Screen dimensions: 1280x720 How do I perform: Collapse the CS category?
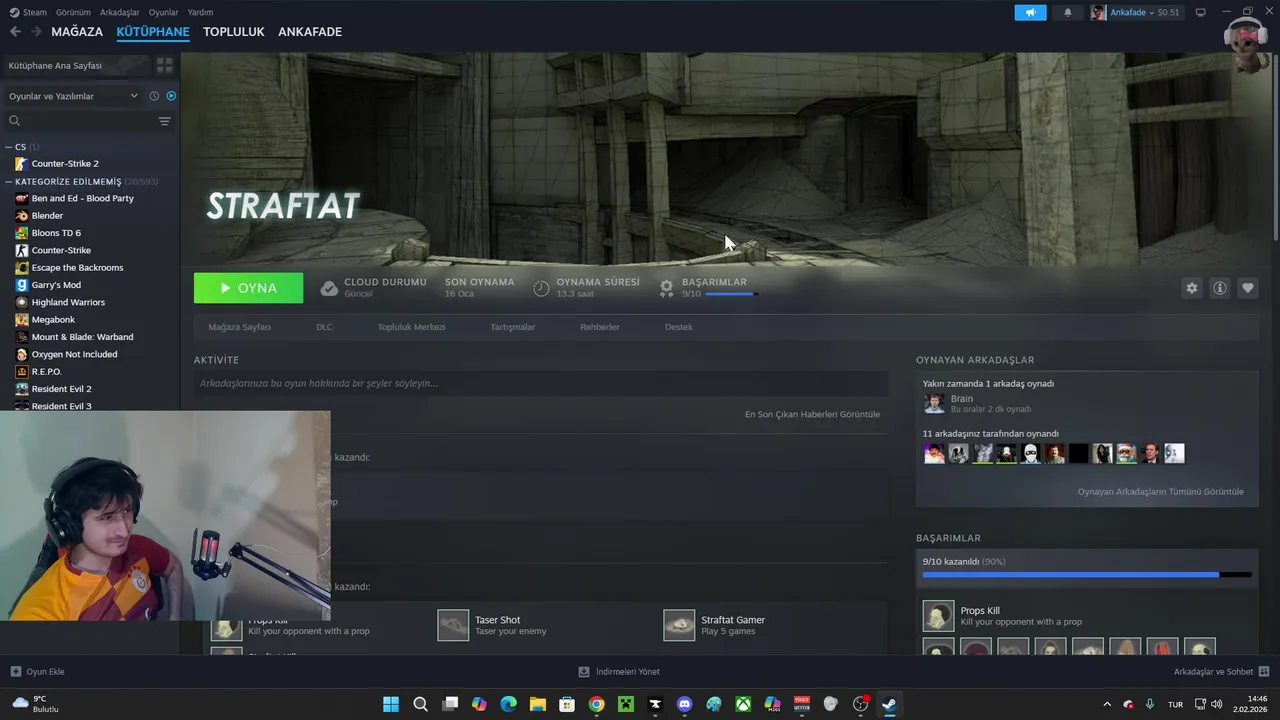(x=9, y=147)
